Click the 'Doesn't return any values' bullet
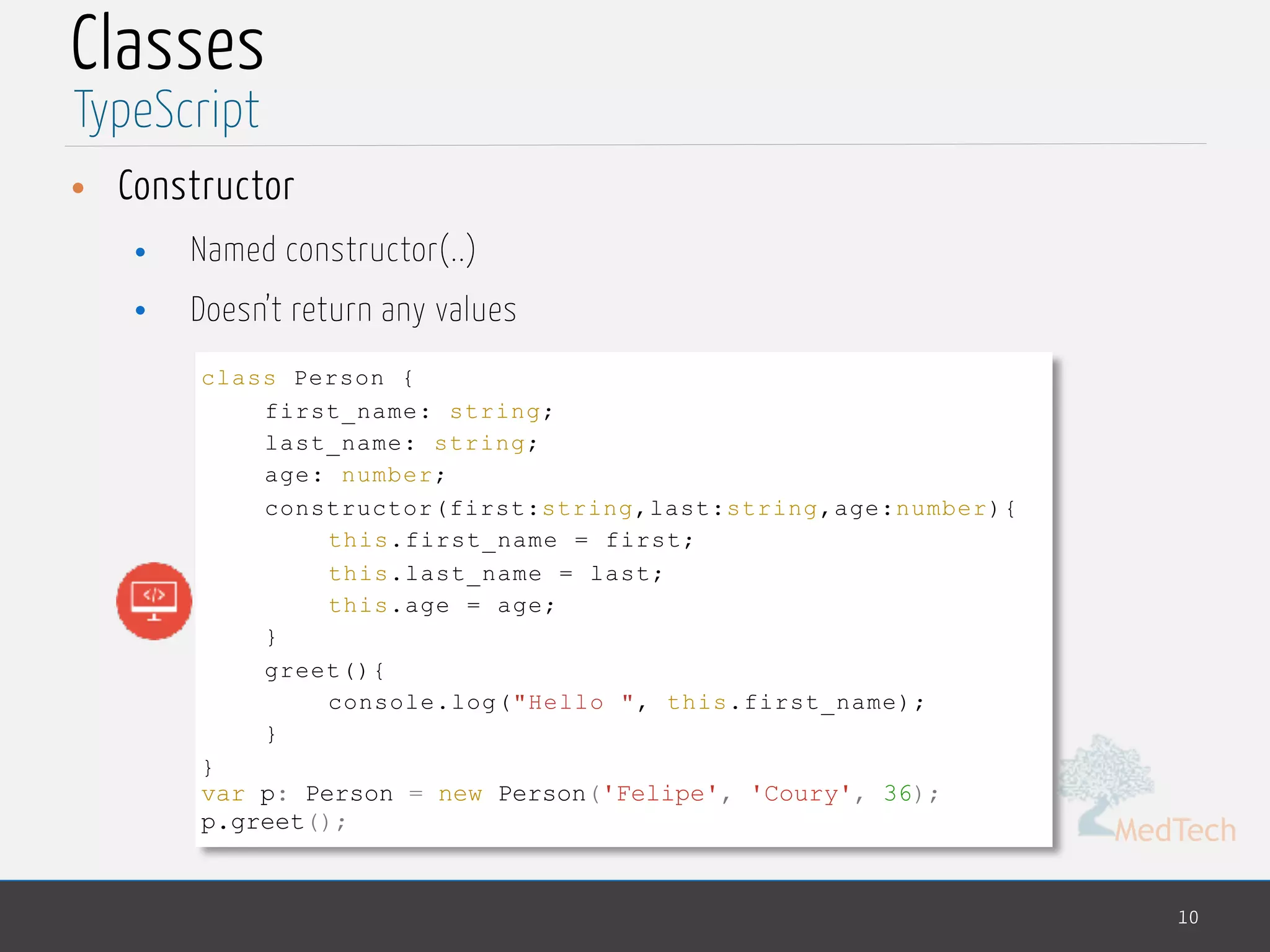This screenshot has height=952, width=1270. [353, 309]
